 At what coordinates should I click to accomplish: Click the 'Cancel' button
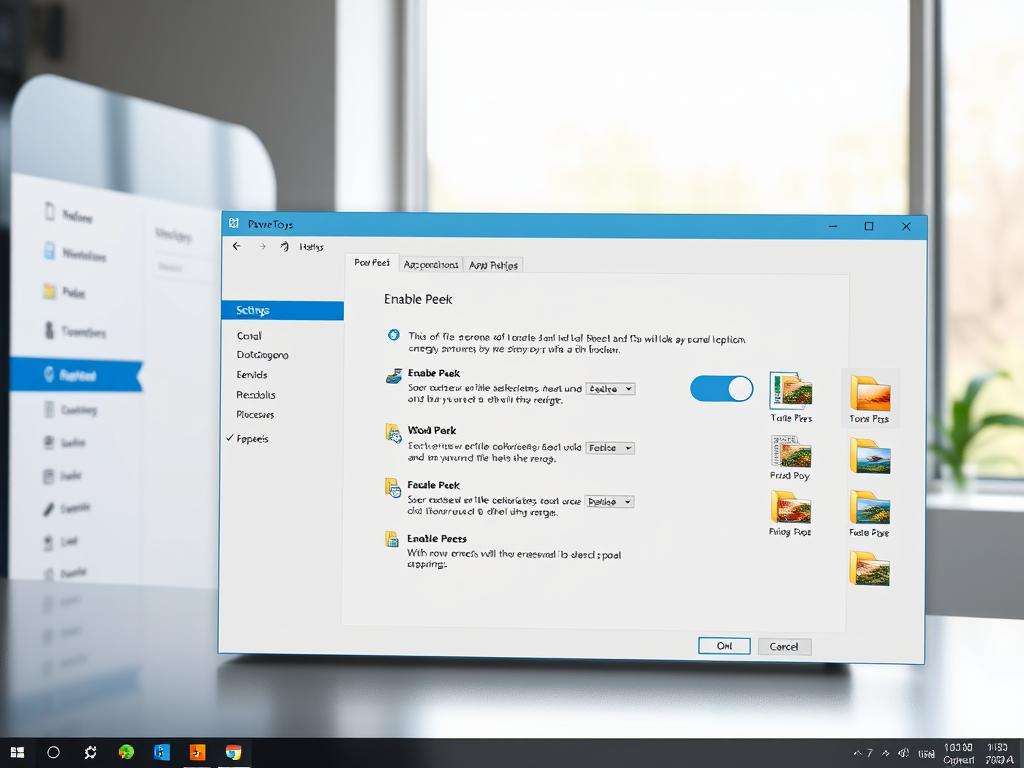(784, 647)
